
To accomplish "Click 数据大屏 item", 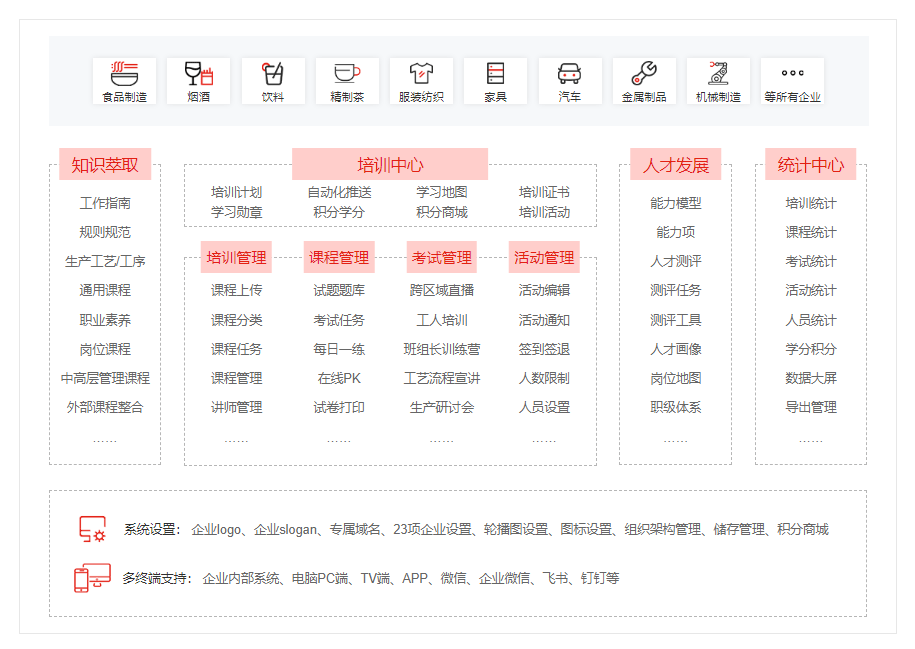I will click(811, 378).
